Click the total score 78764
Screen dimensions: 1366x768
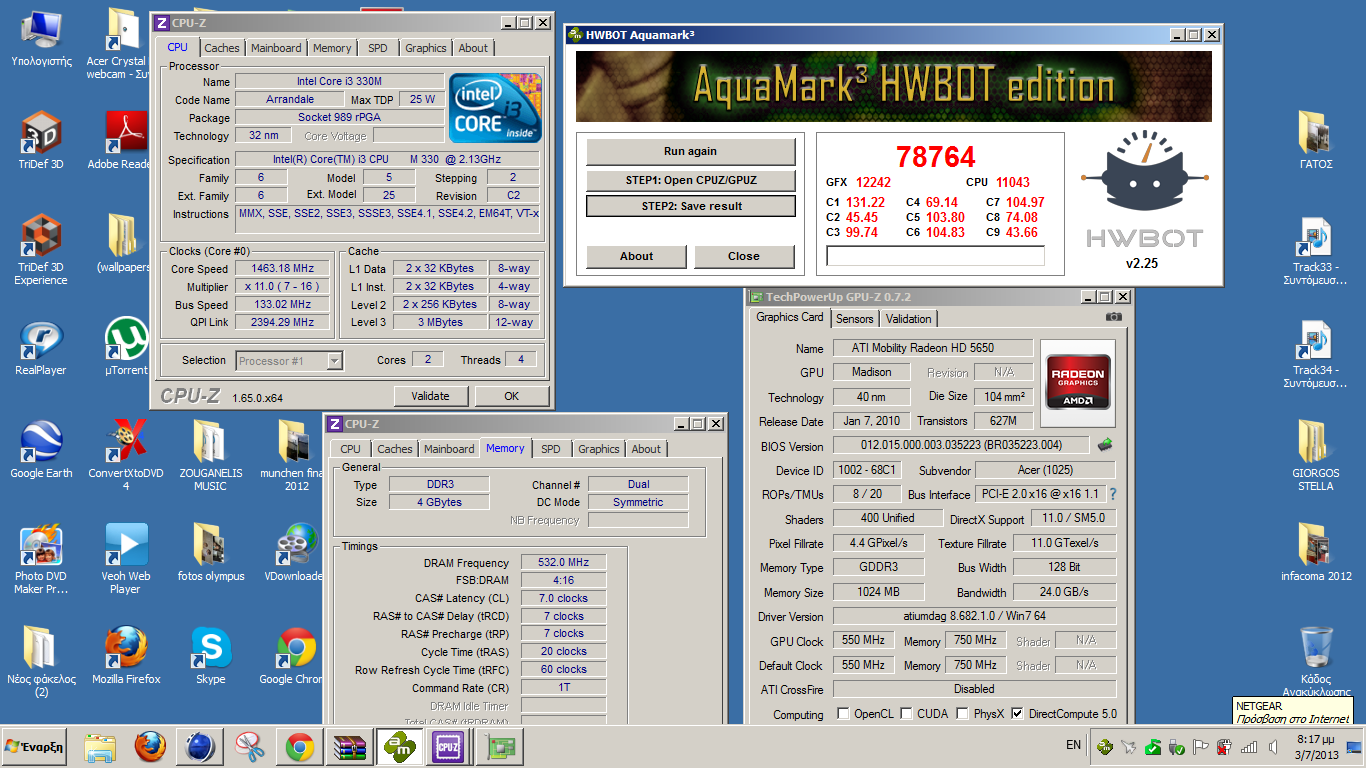[x=936, y=157]
